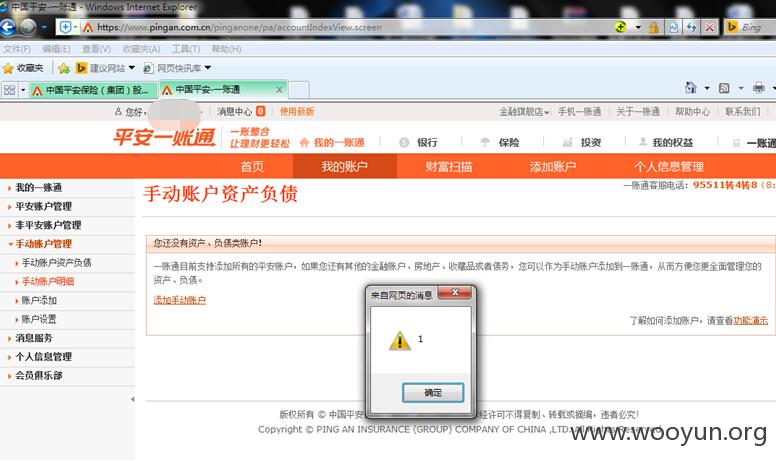Open the 文件(F) menu
The width and height of the screenshot is (776, 461).
click(x=16, y=49)
